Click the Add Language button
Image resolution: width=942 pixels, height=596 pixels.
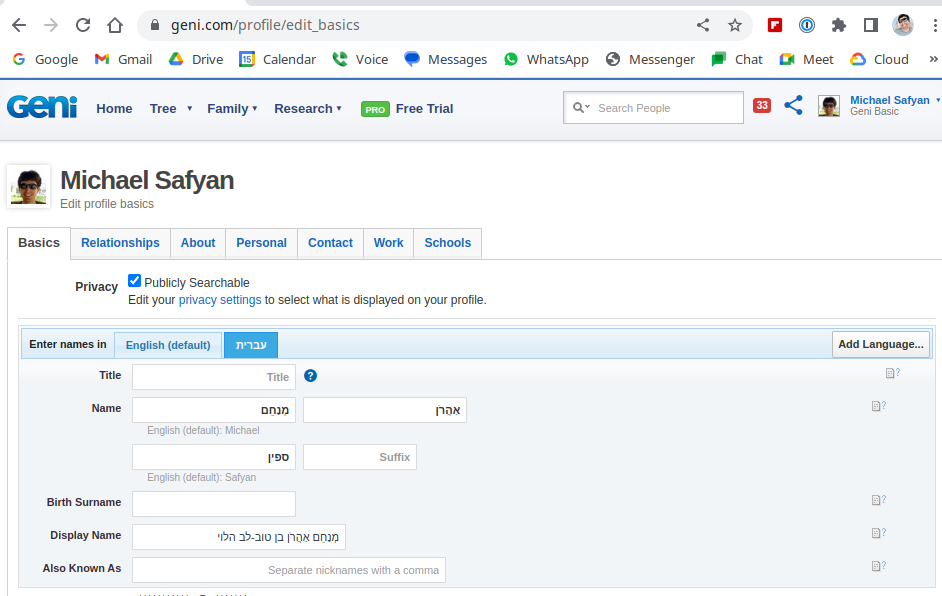click(x=881, y=344)
